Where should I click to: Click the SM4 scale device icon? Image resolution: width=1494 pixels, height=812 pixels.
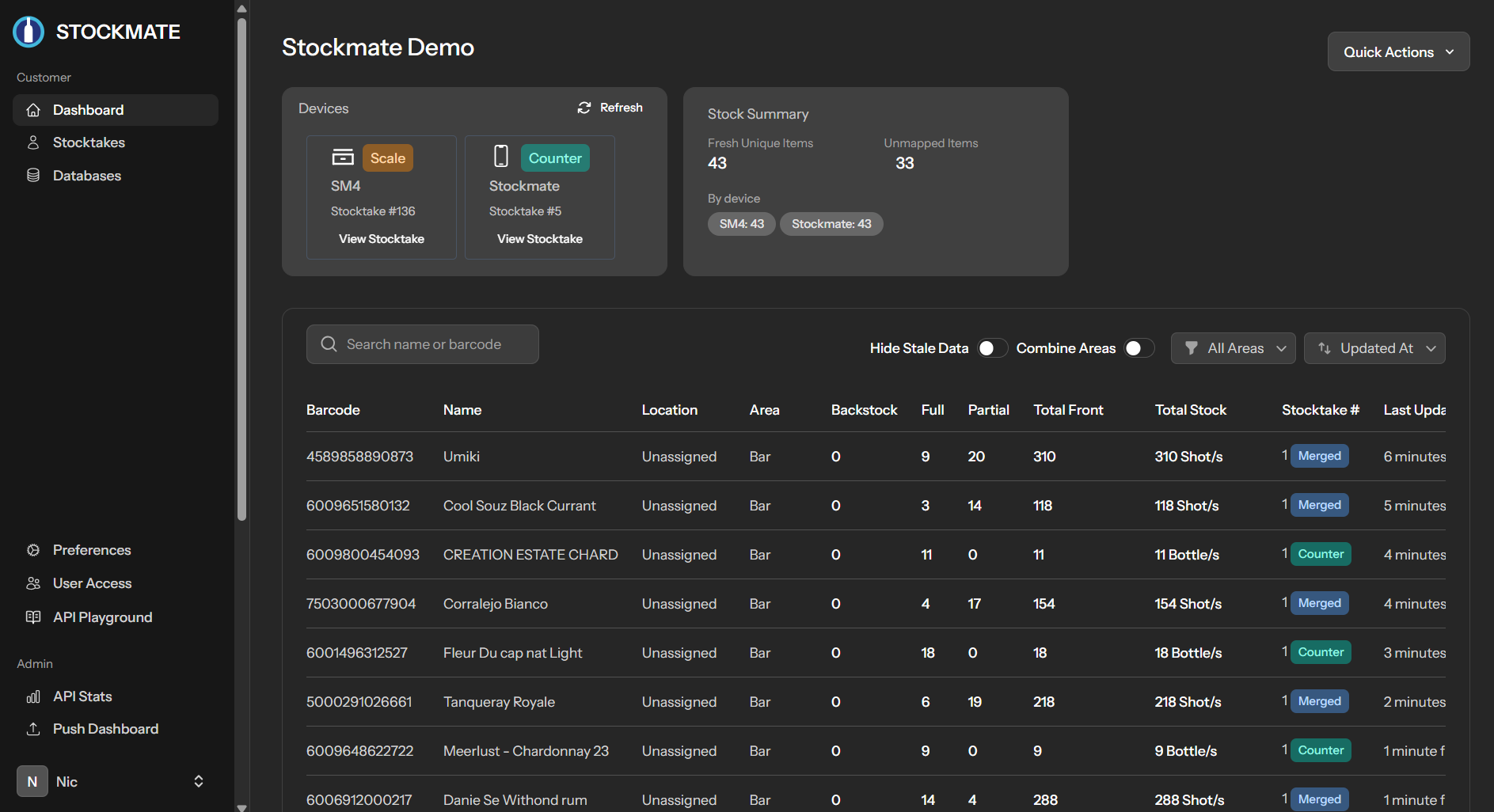[x=343, y=157]
